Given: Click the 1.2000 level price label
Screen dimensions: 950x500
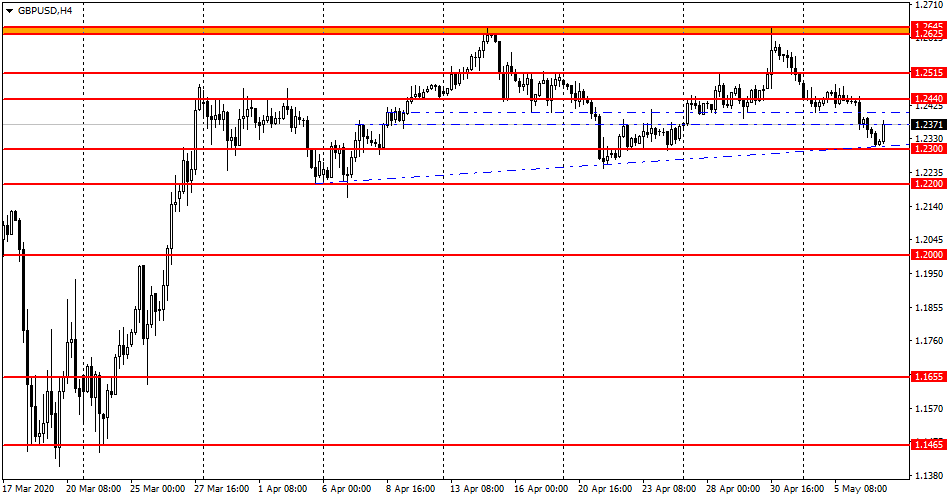Looking at the screenshot, I should click(929, 255).
